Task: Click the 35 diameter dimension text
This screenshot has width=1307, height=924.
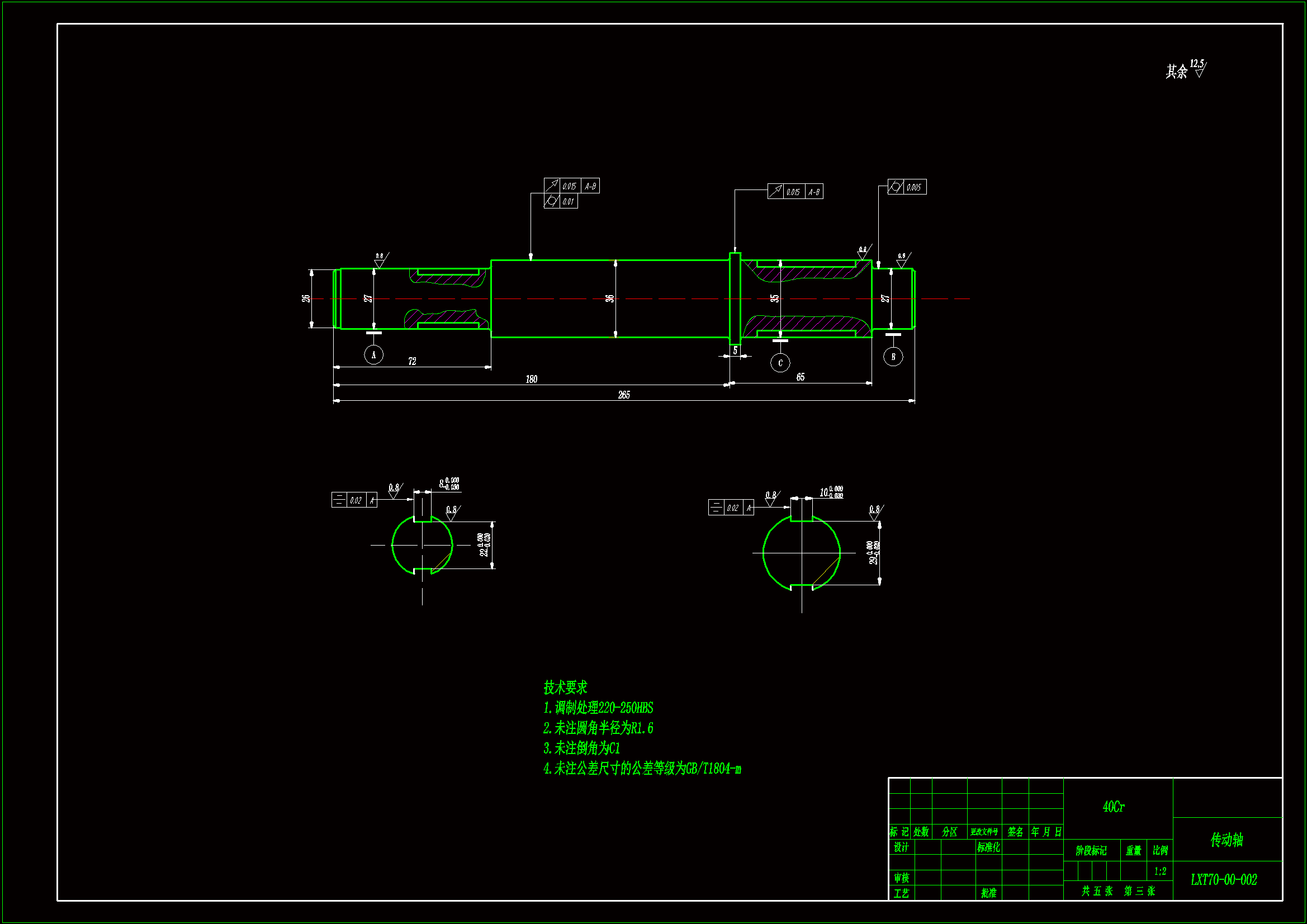Action: pyautogui.click(x=775, y=298)
